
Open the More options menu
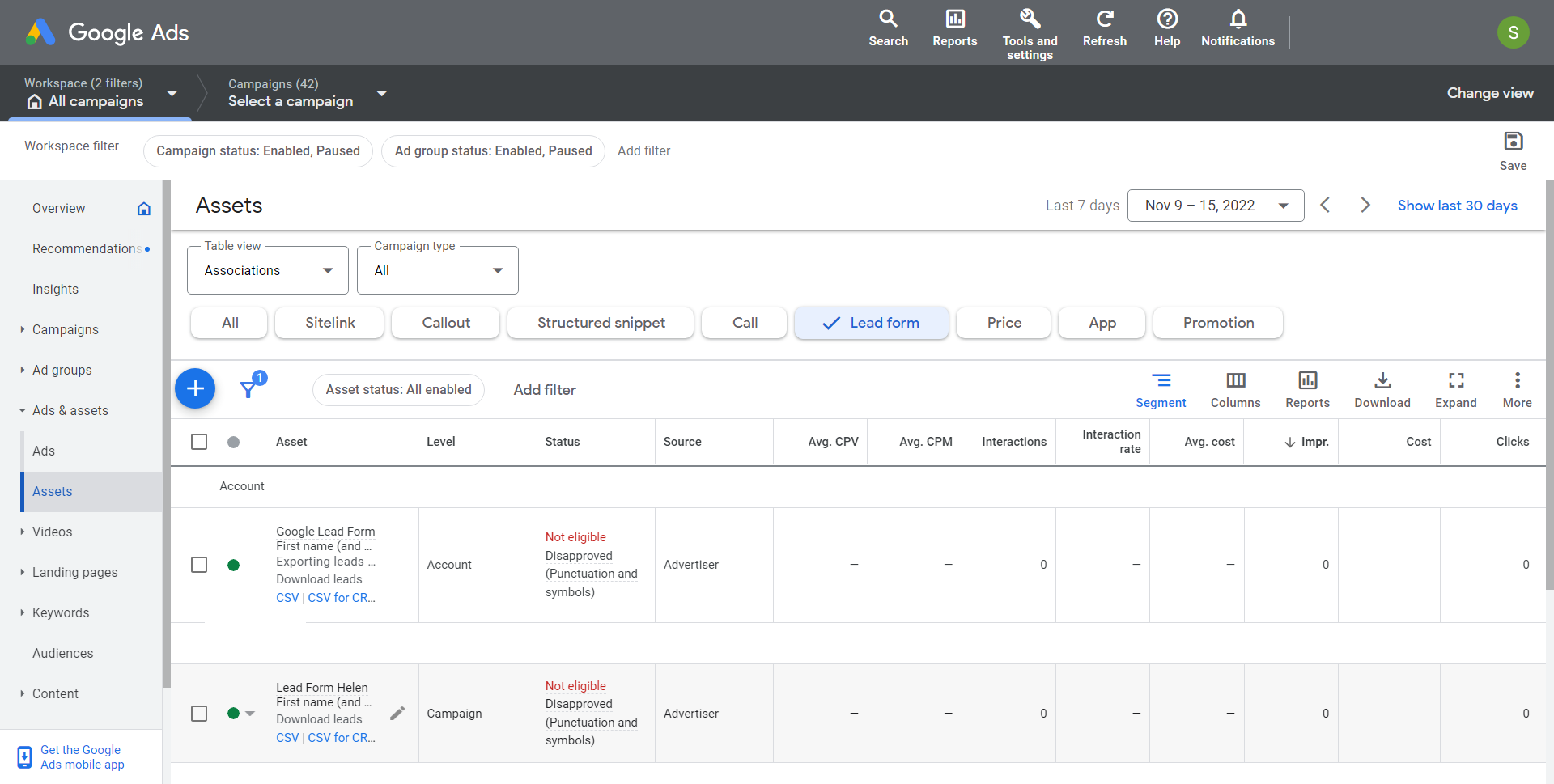(x=1517, y=390)
